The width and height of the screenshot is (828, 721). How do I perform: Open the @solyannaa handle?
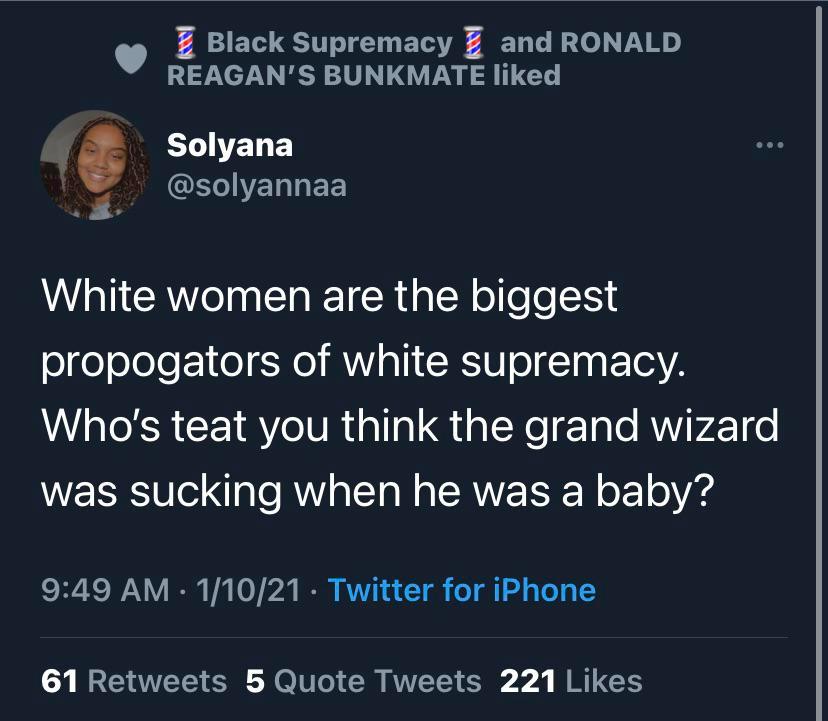click(256, 185)
